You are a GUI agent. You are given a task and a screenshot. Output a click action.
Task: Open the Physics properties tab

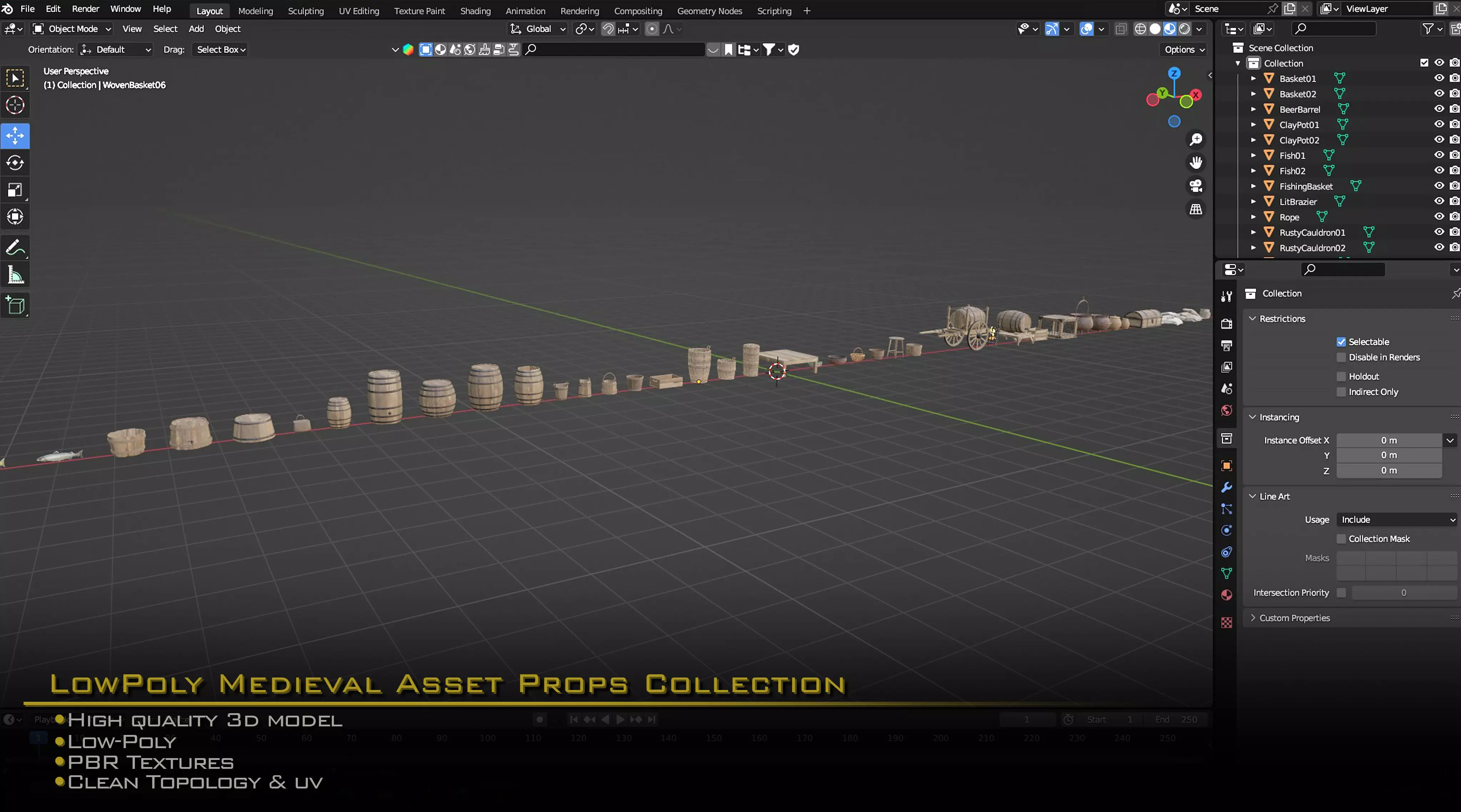coord(1226,530)
